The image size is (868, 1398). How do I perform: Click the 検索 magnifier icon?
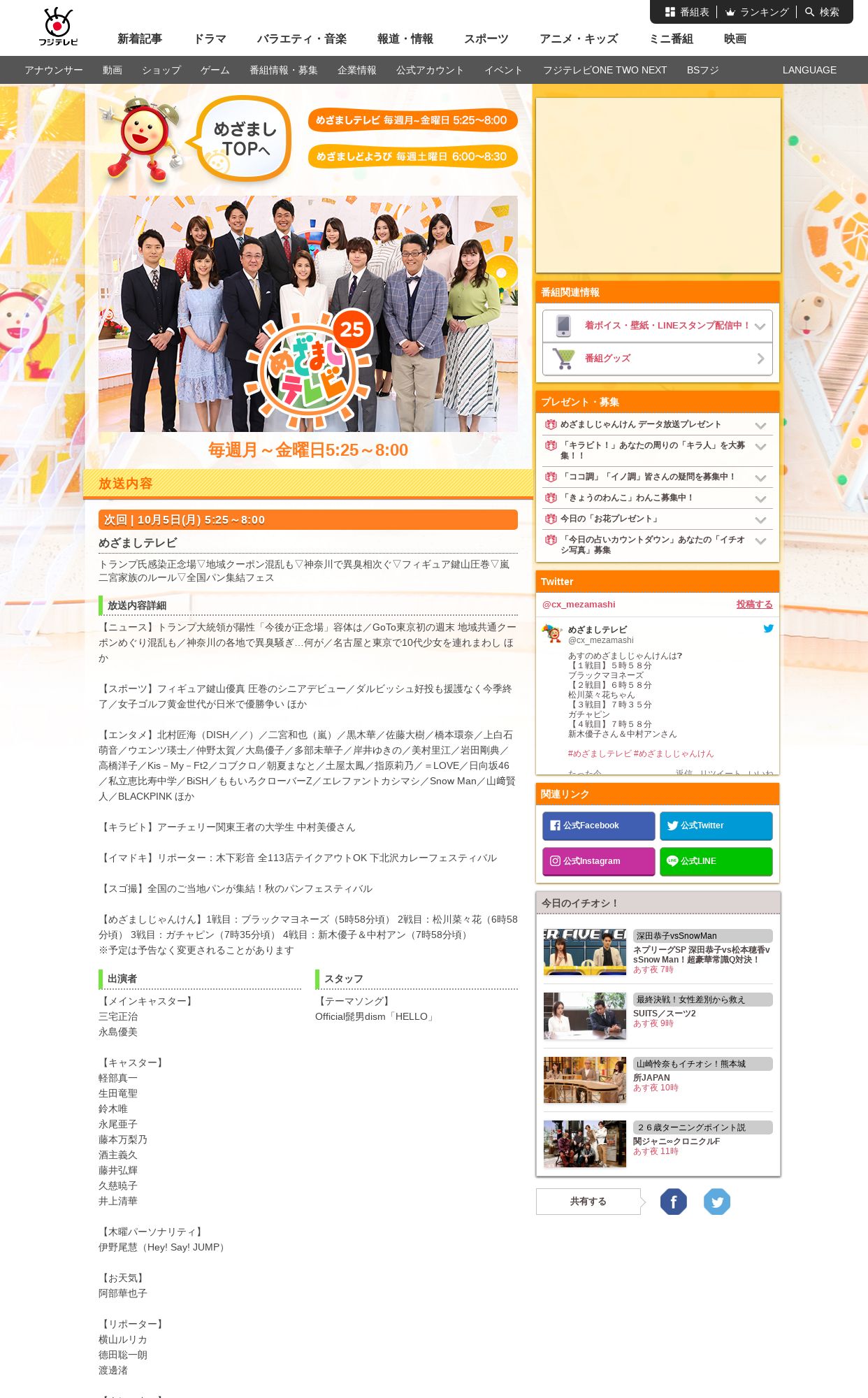810,12
